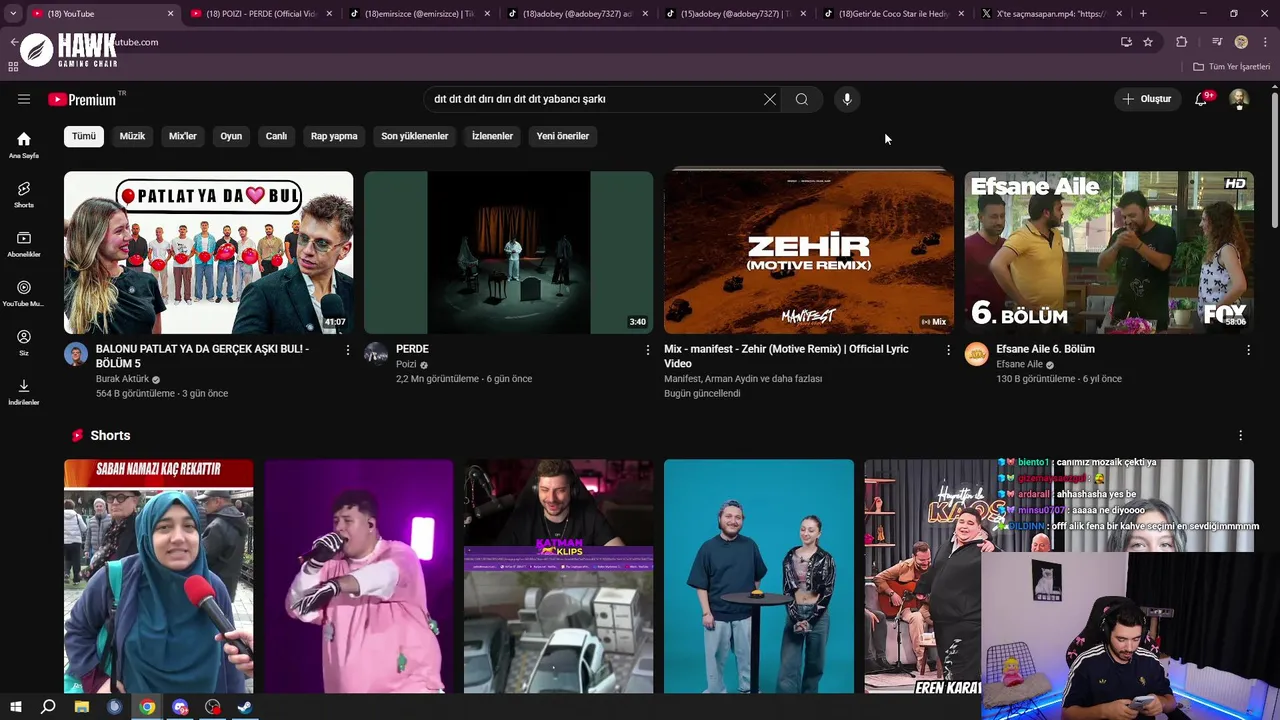Open Siz section in sidebar
The height and width of the screenshot is (720, 1280).
point(24,342)
